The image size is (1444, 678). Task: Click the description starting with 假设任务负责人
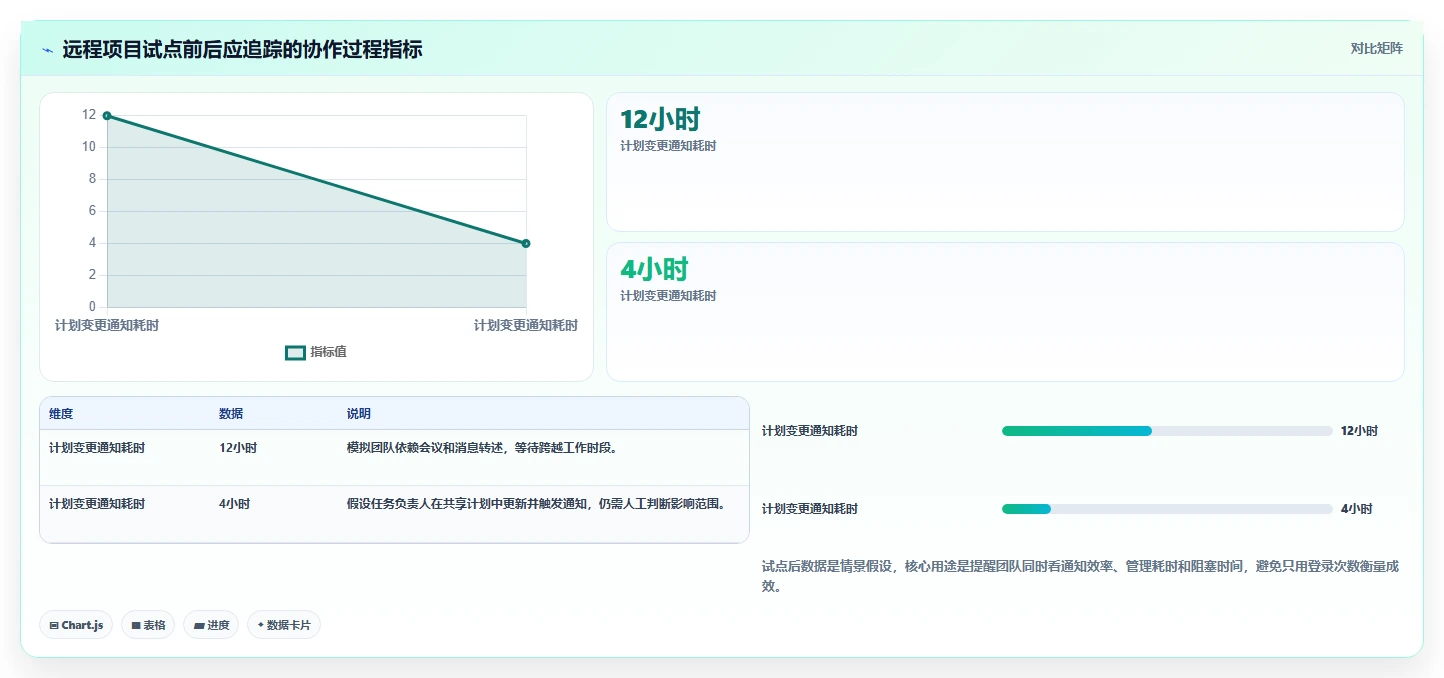pos(536,504)
